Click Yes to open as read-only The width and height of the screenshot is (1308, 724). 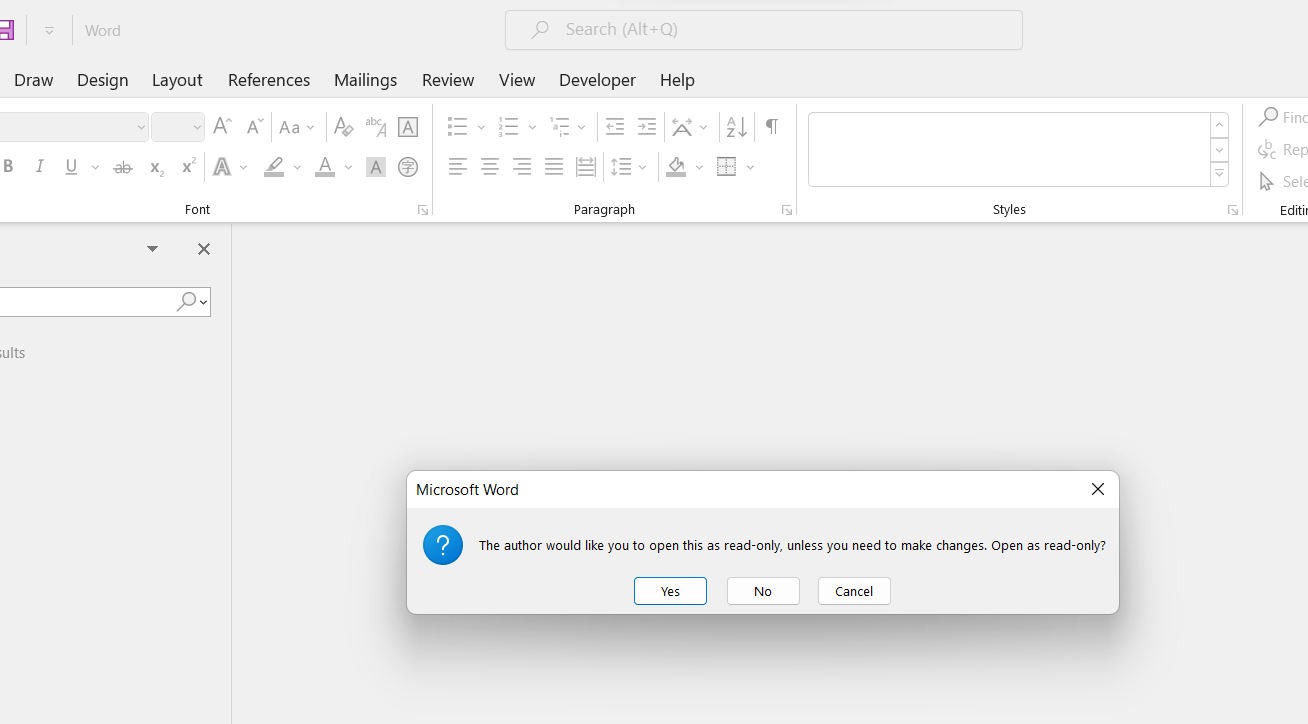[x=670, y=591]
